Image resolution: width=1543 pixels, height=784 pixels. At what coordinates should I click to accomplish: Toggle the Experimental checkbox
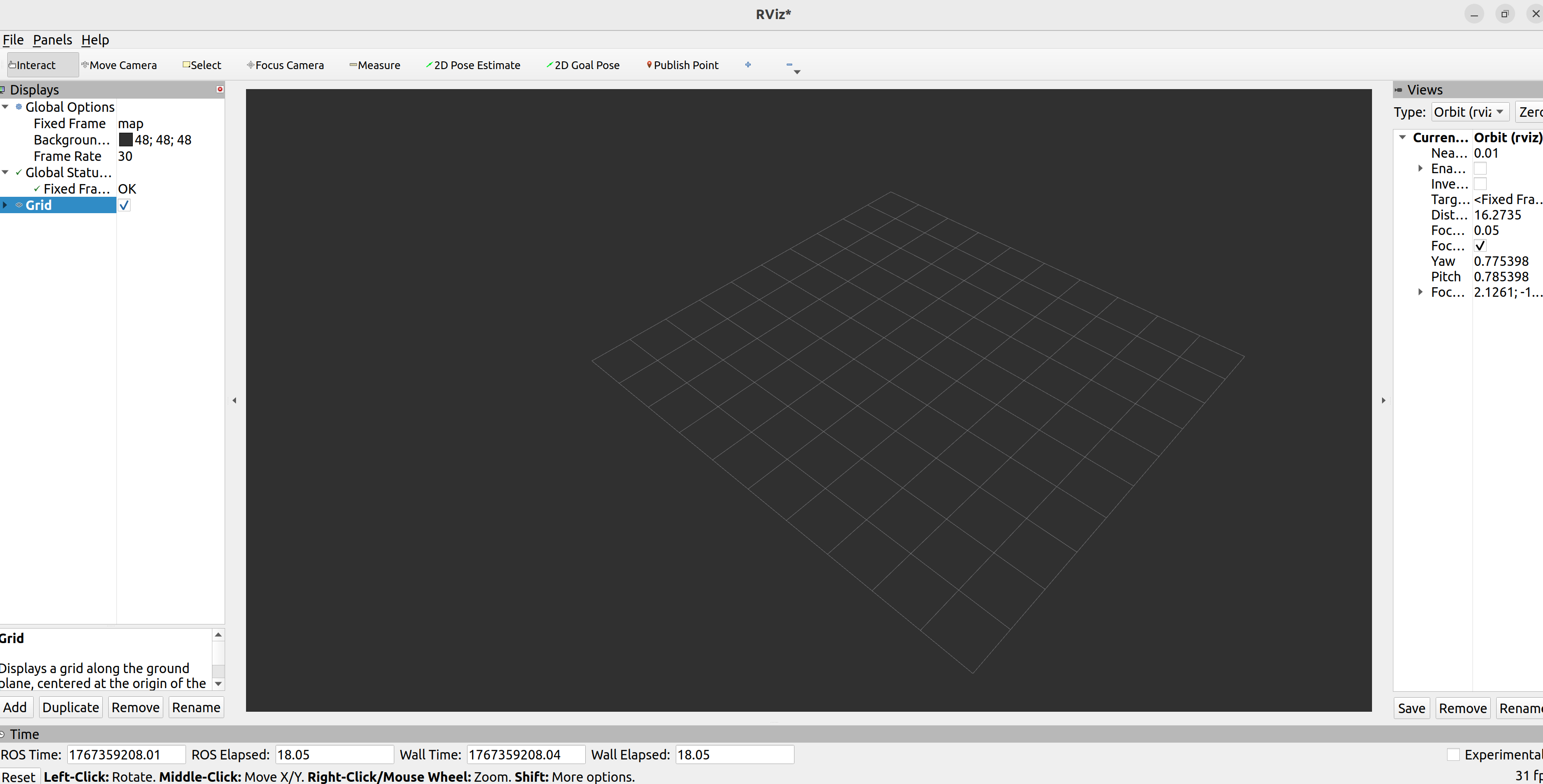1453,754
